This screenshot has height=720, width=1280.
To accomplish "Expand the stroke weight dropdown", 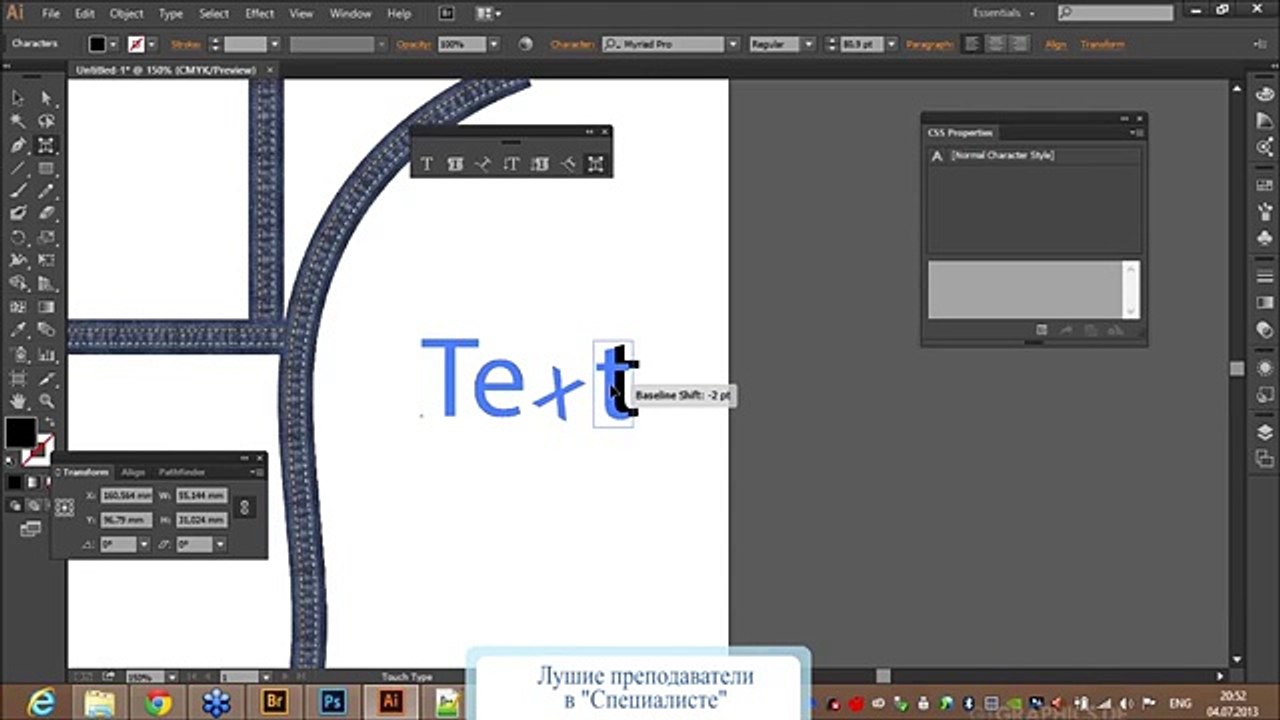I will coord(274,45).
